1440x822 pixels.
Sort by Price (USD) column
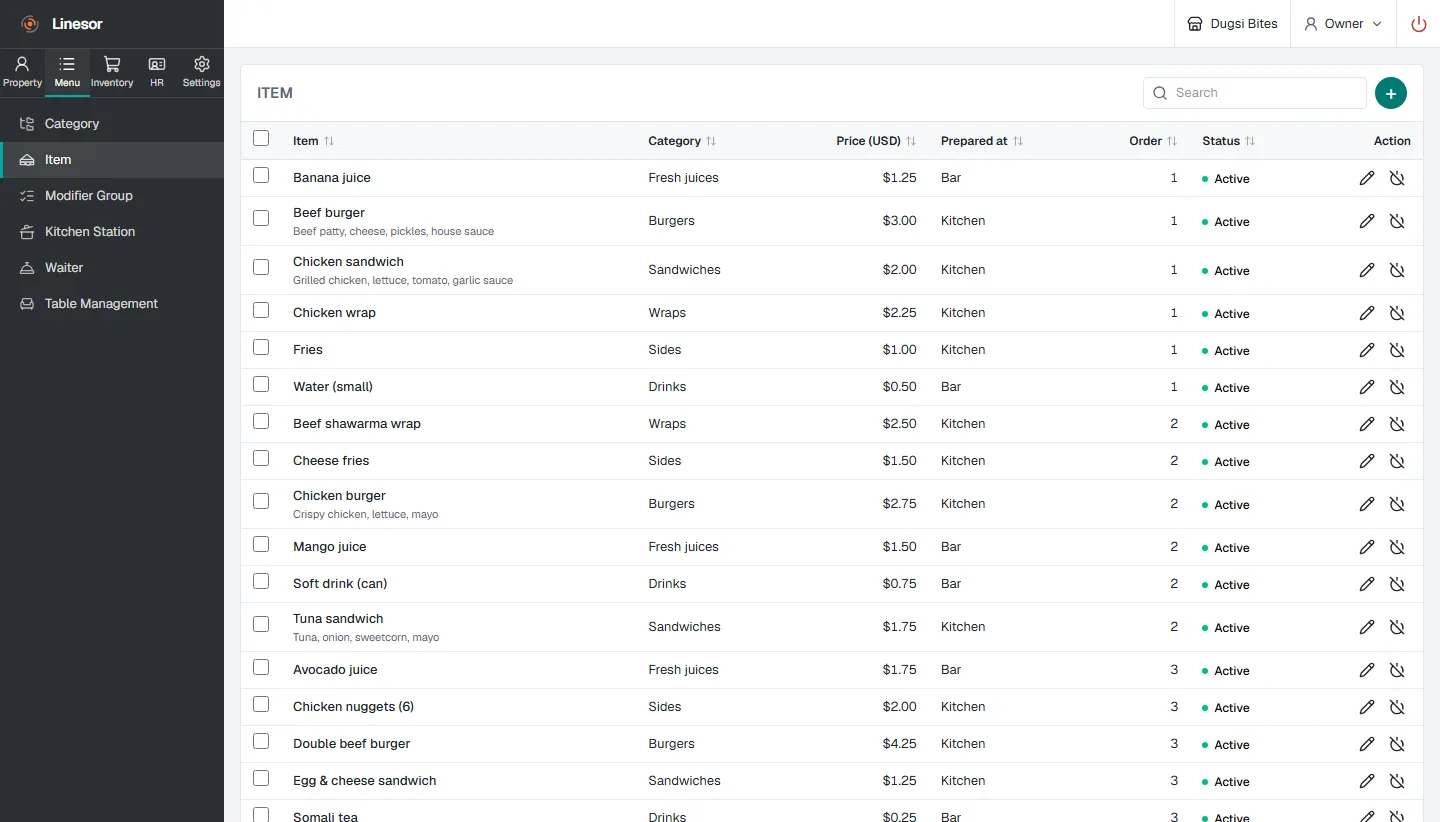pyautogui.click(x=876, y=141)
